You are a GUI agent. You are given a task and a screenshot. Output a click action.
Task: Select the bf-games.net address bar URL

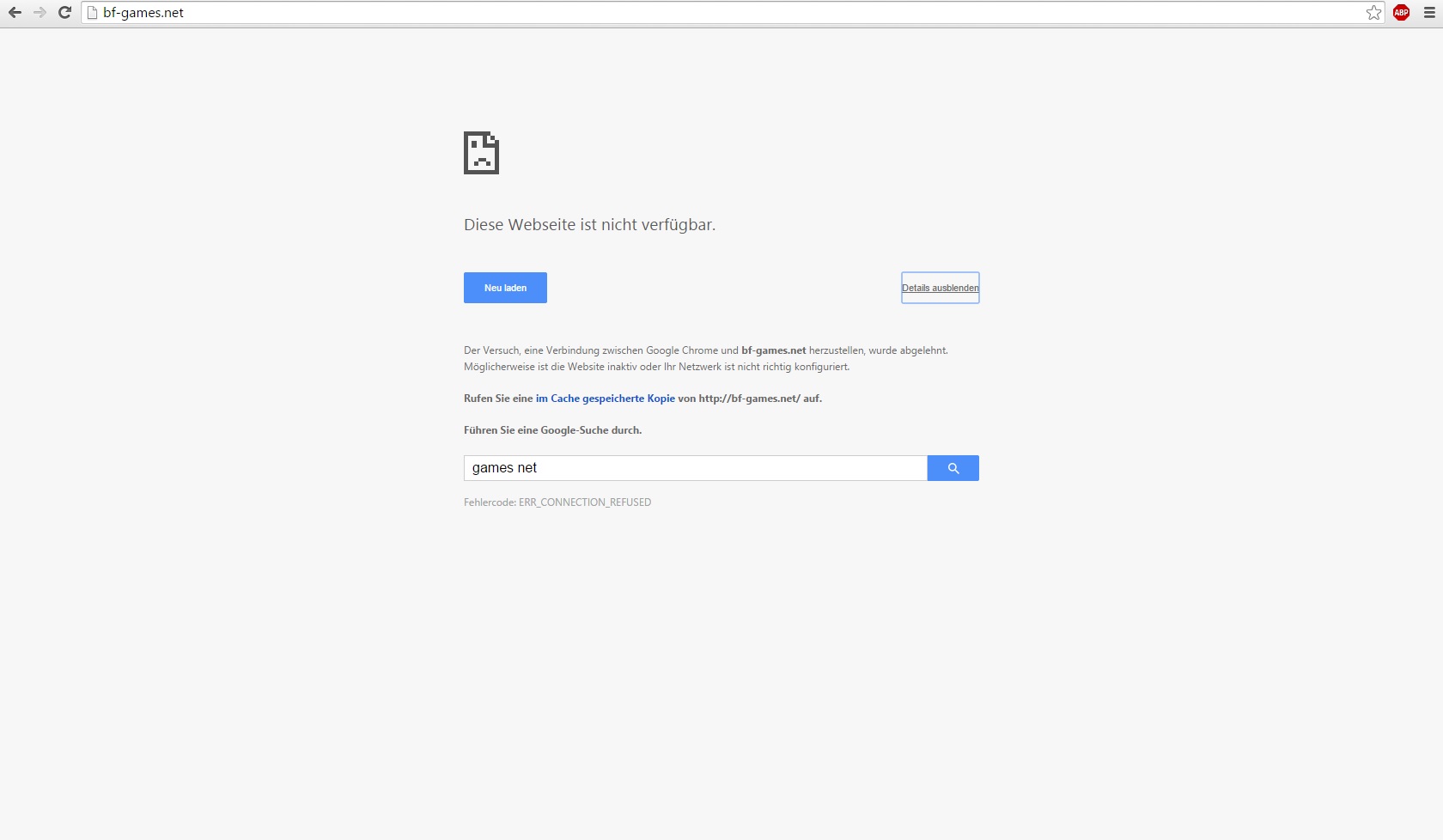(143, 13)
